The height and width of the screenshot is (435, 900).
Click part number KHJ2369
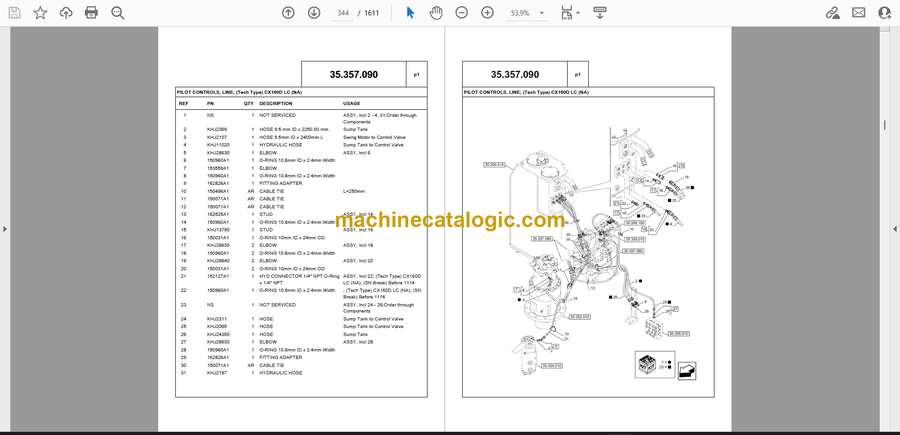tap(216, 130)
